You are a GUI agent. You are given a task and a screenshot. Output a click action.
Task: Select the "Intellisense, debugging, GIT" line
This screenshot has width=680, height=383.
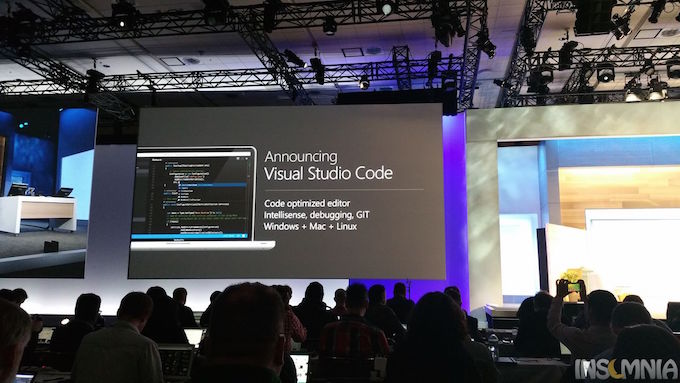click(x=317, y=215)
